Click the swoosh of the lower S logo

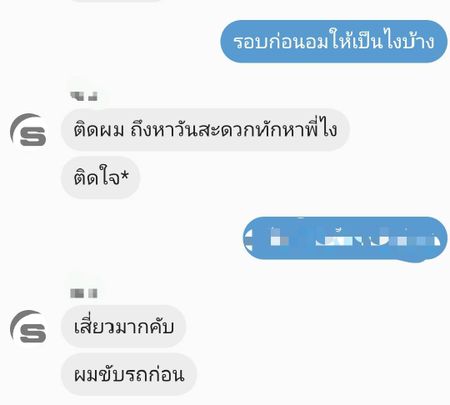point(23,322)
